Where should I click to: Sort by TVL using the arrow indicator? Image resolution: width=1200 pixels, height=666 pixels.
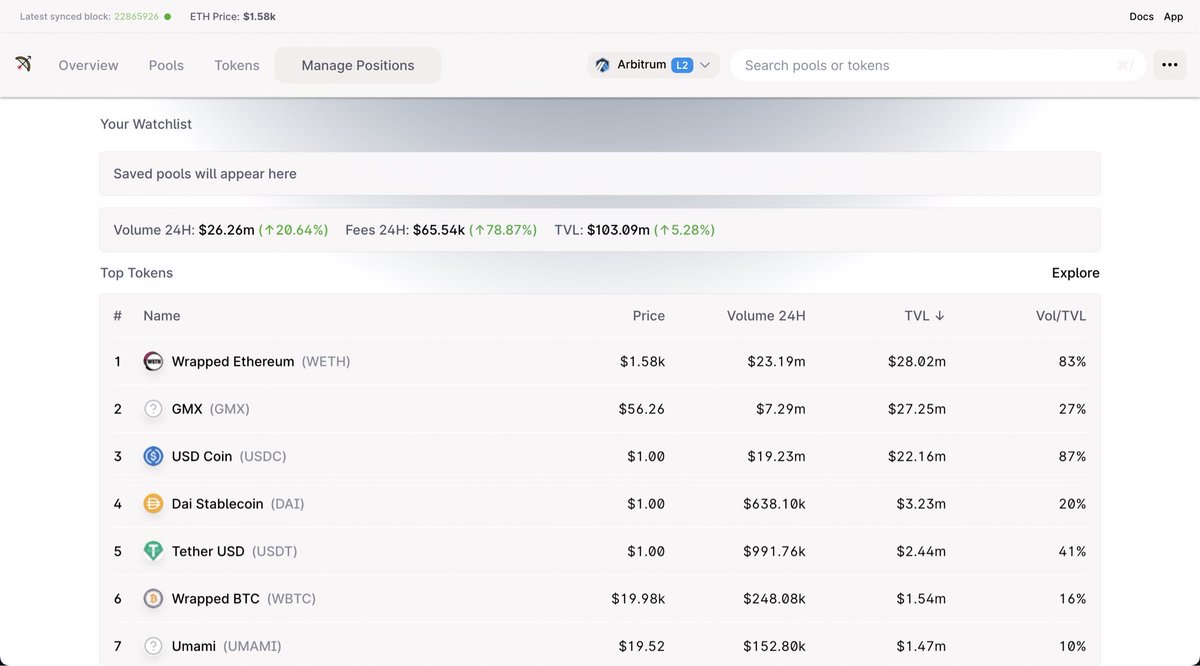tap(939, 315)
